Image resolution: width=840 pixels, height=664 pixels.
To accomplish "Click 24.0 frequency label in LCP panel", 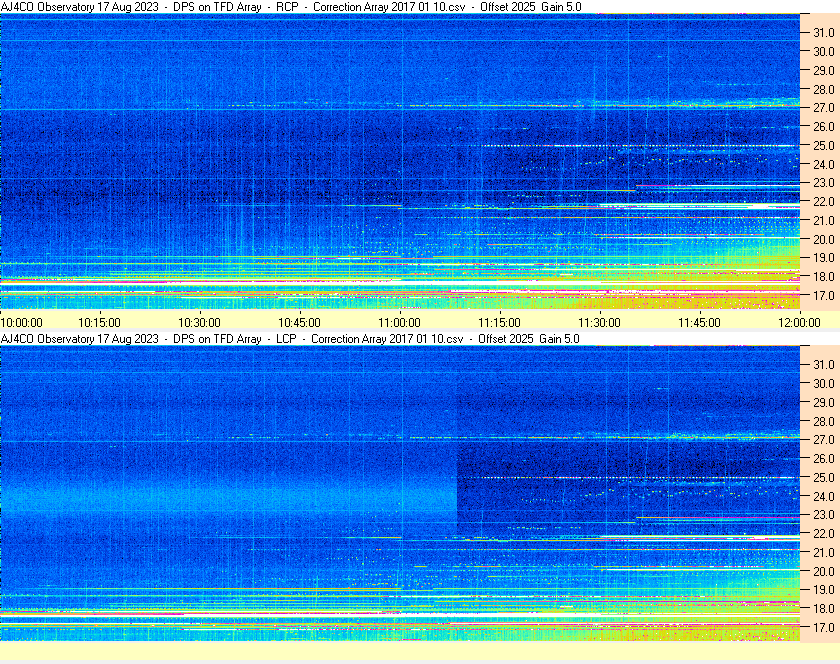I will pyautogui.click(x=823, y=496).
